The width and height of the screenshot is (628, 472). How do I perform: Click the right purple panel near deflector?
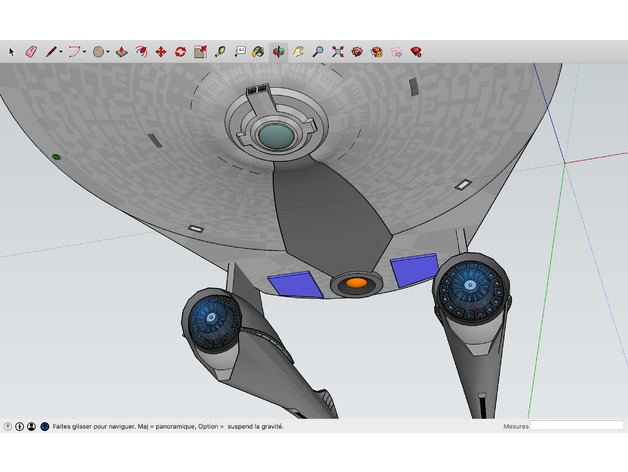[415, 270]
